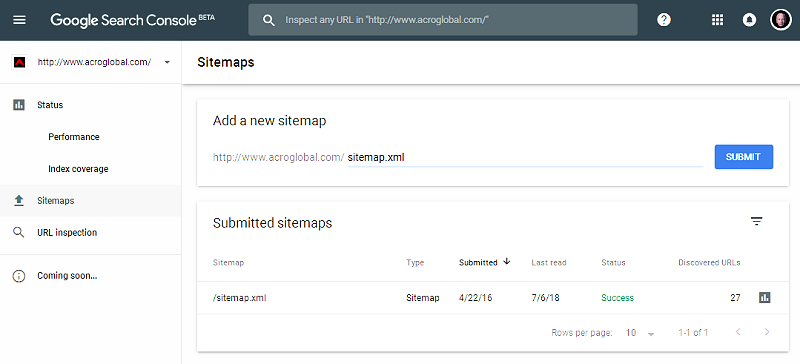The image size is (800, 364).
Task: Open filter icon for Submitted sitemaps
Action: click(756, 221)
